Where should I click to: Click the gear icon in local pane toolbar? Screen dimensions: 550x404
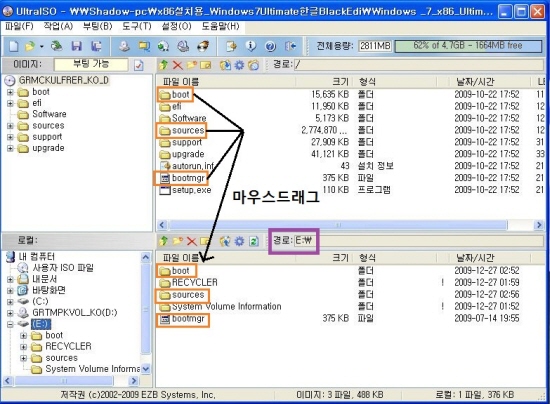coord(239,241)
